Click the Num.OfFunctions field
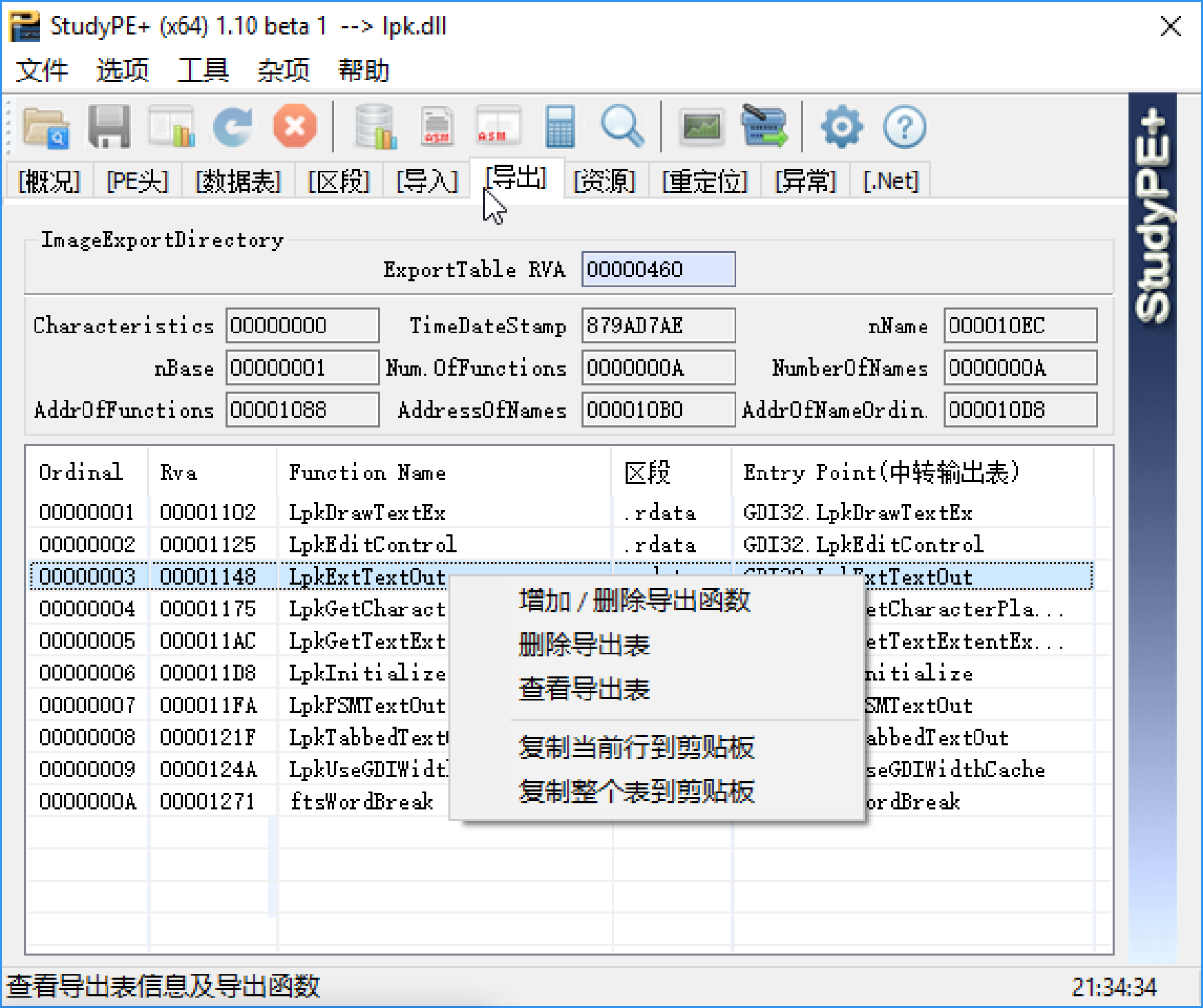The image size is (1203, 1008). (x=659, y=367)
